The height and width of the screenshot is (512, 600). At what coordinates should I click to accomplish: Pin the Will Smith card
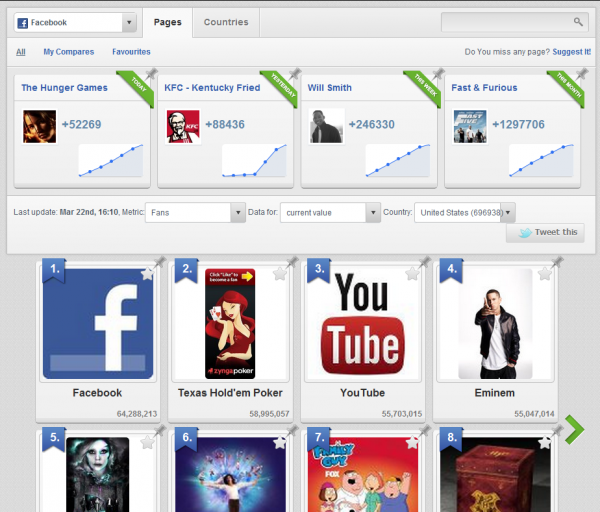pyautogui.click(x=438, y=73)
